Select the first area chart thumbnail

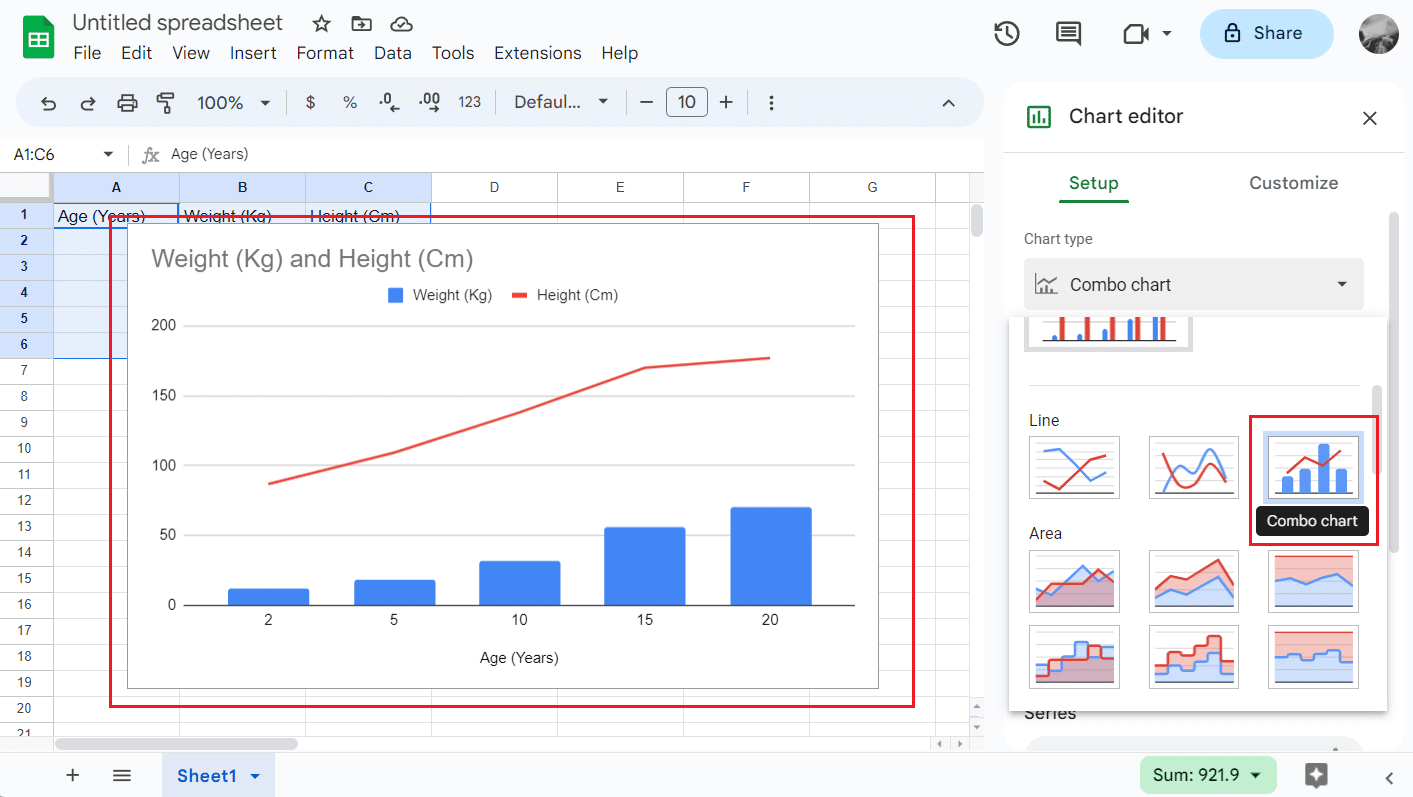click(x=1074, y=581)
